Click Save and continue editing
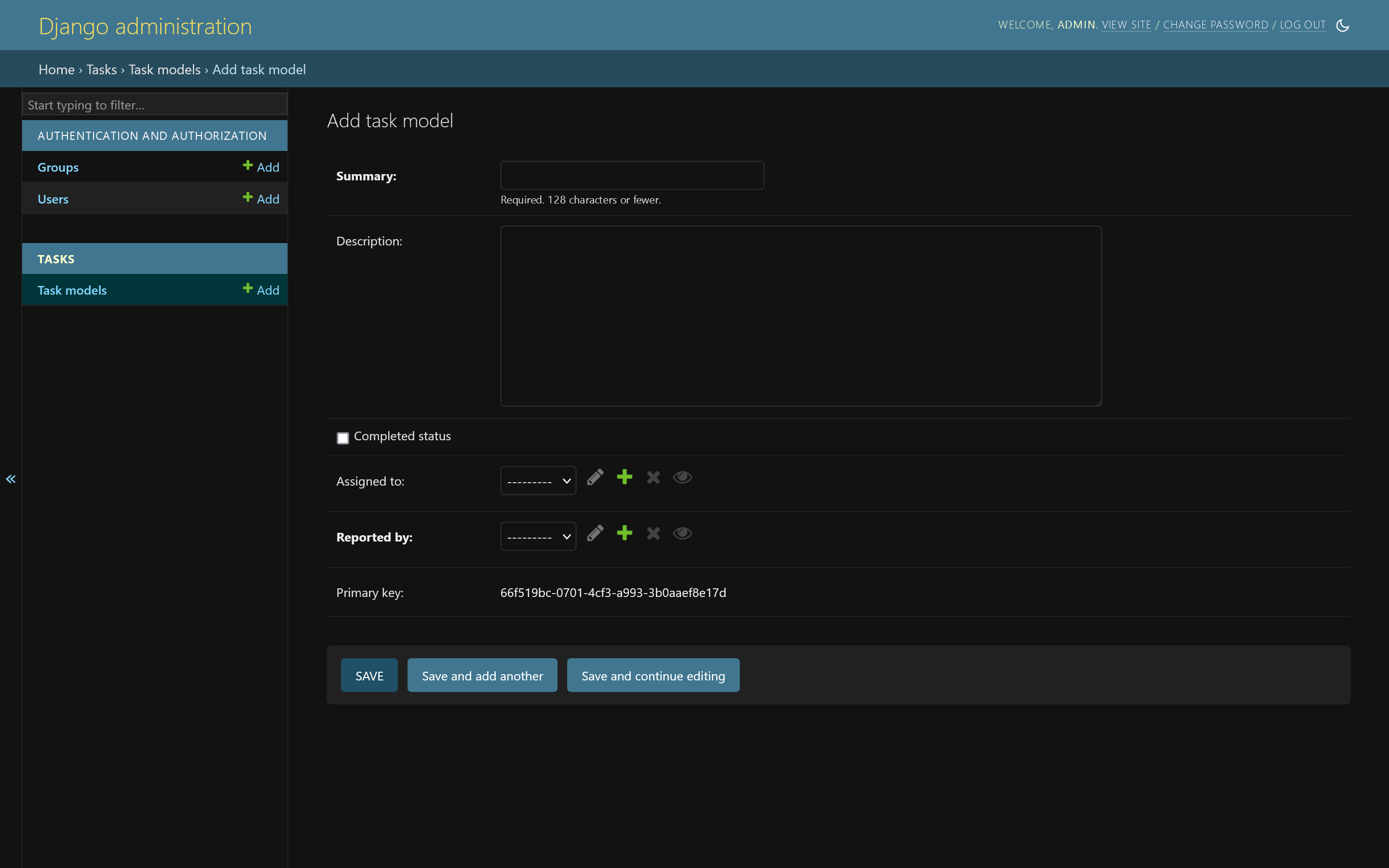The width and height of the screenshot is (1389, 868). [653, 676]
